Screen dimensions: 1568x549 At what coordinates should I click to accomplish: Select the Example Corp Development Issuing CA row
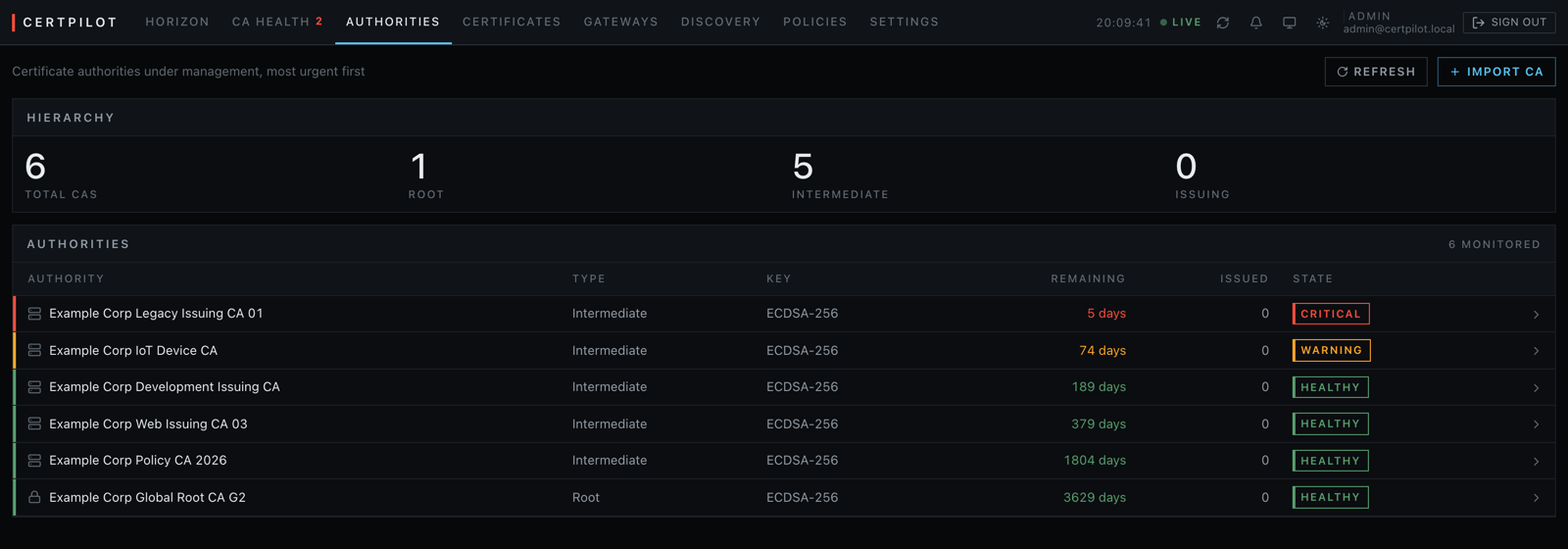coord(784,387)
